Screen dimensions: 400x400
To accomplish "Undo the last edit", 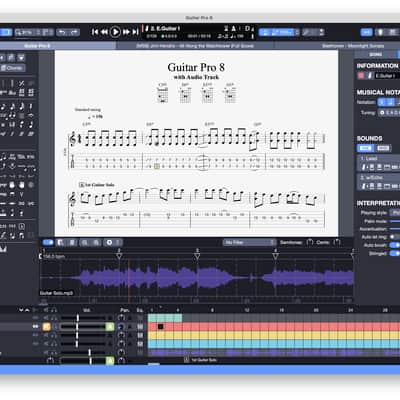I will 62,32.
